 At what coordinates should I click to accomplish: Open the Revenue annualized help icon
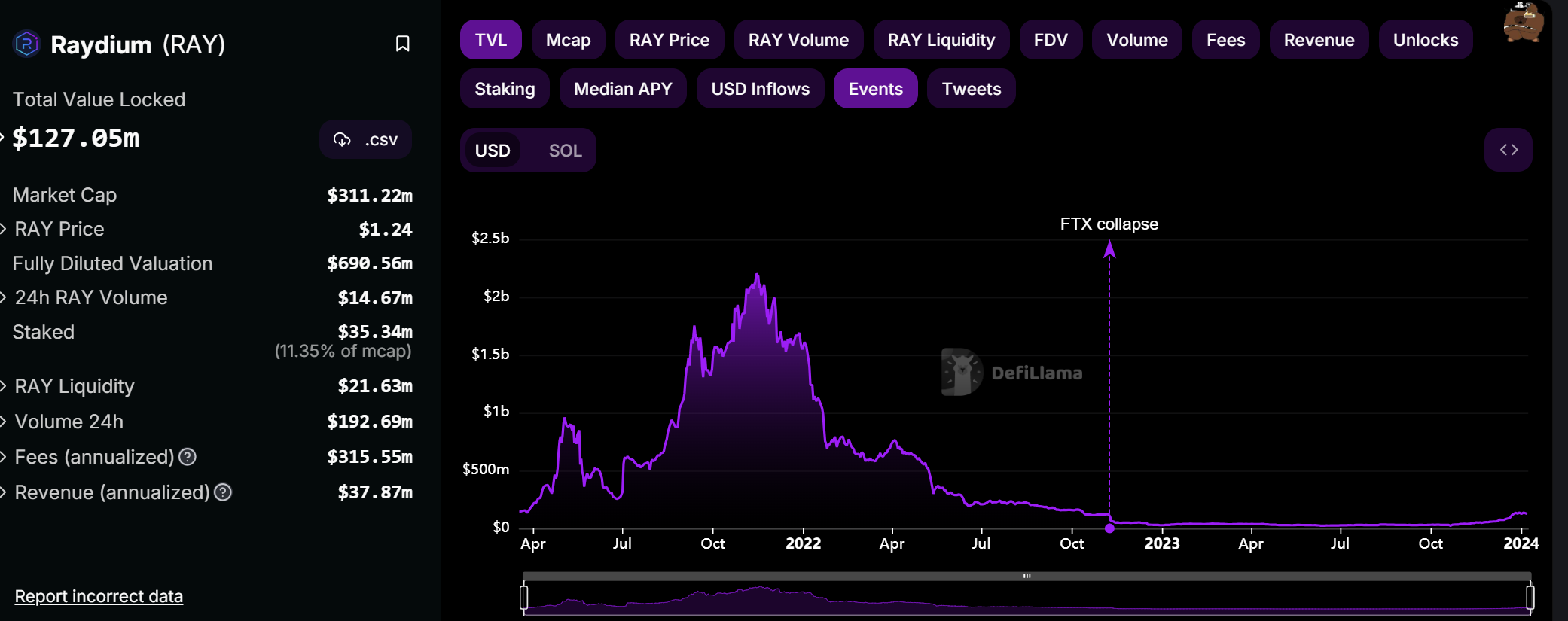[x=223, y=492]
